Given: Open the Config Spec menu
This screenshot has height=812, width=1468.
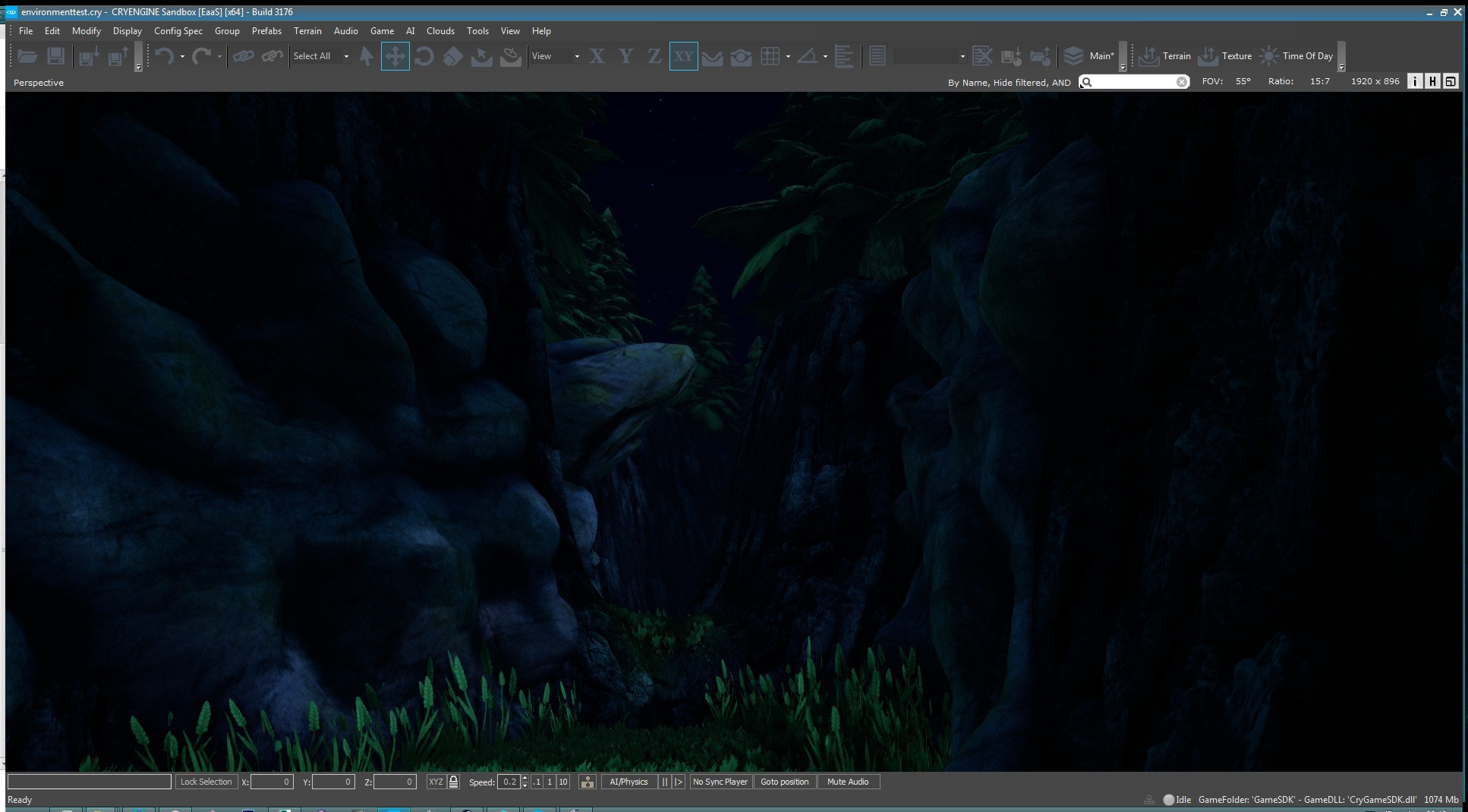Looking at the screenshot, I should (x=178, y=31).
